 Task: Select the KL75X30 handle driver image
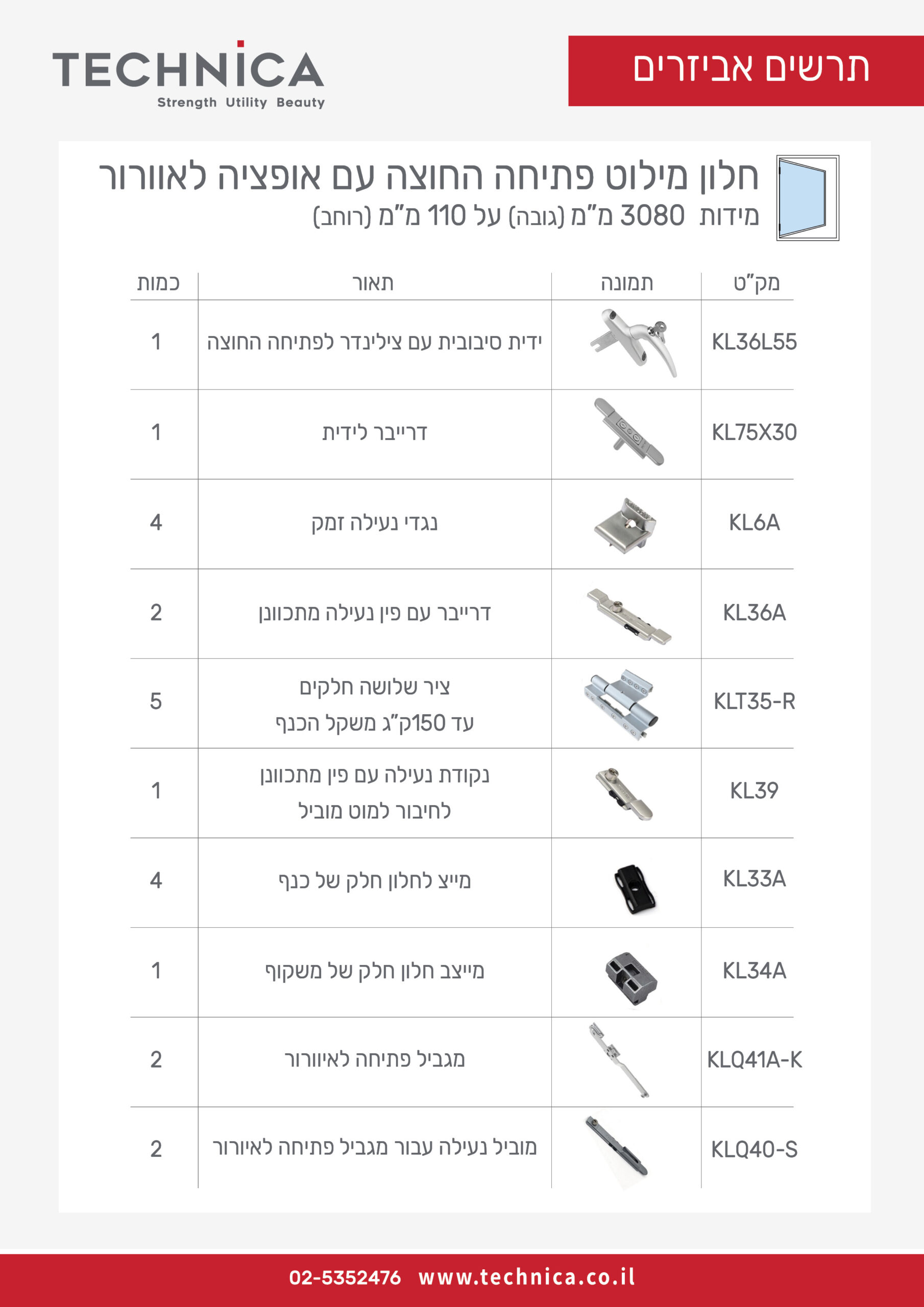[628, 432]
